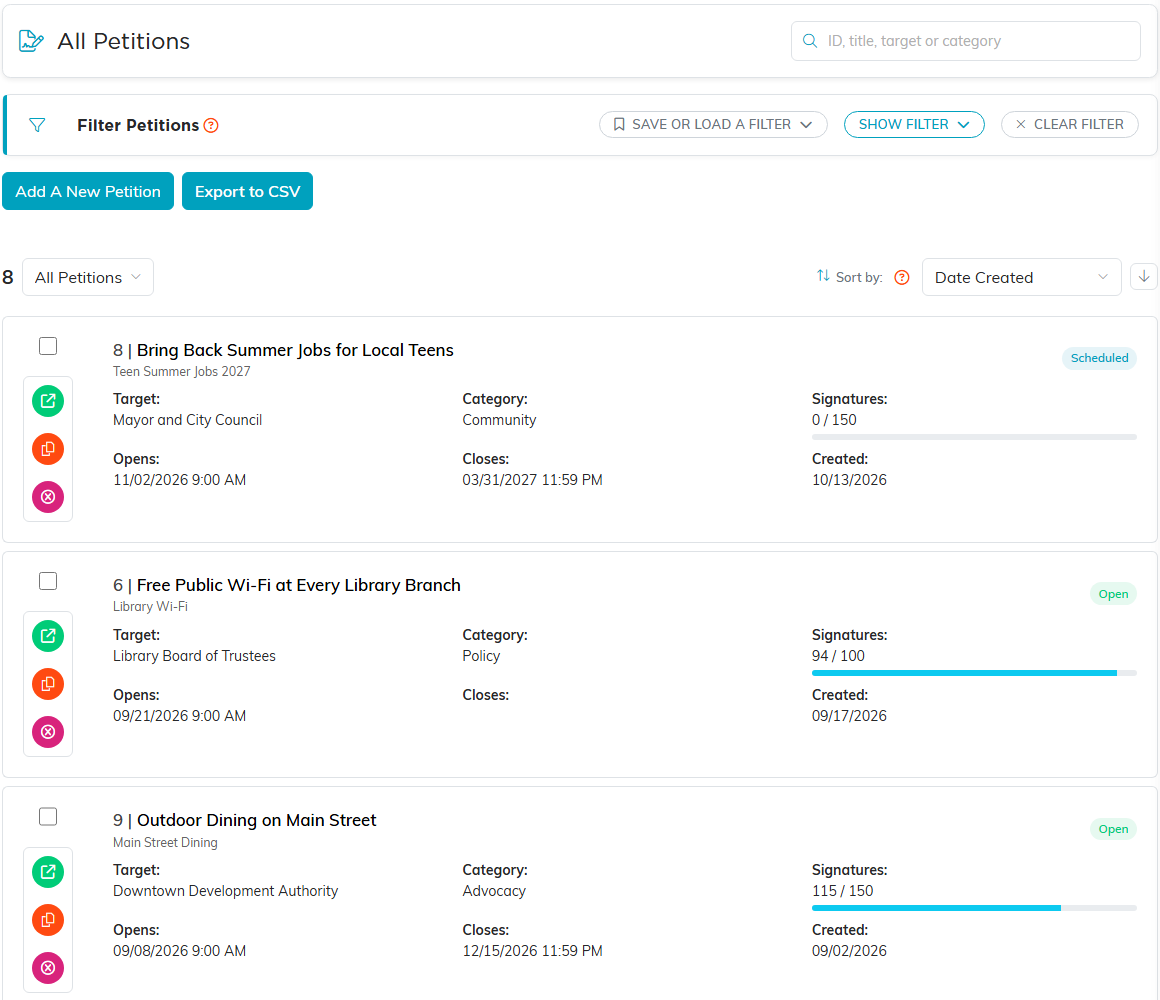
Task: Click category value Policy
Action: (481, 655)
